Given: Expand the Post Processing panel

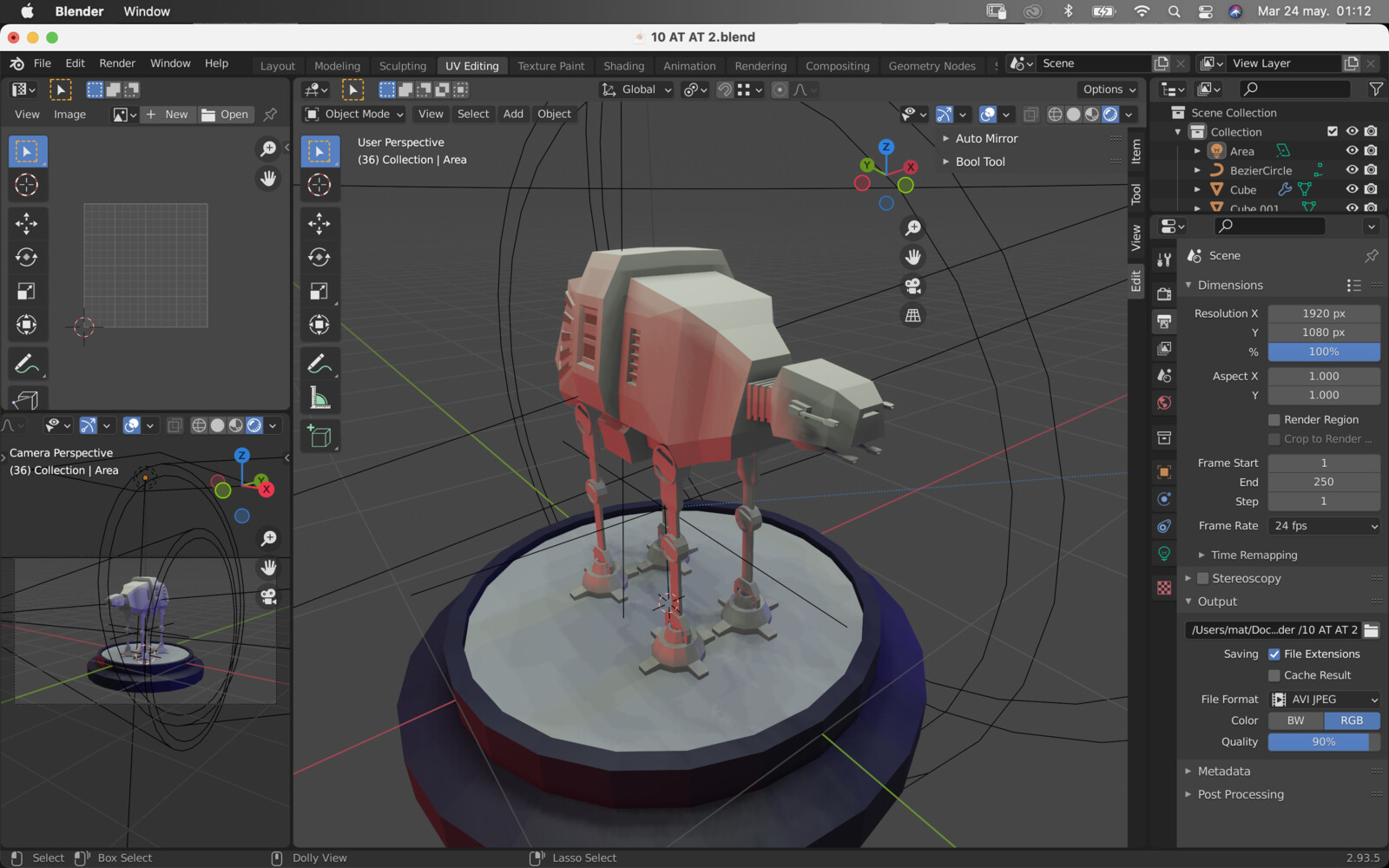Looking at the screenshot, I should [1189, 794].
